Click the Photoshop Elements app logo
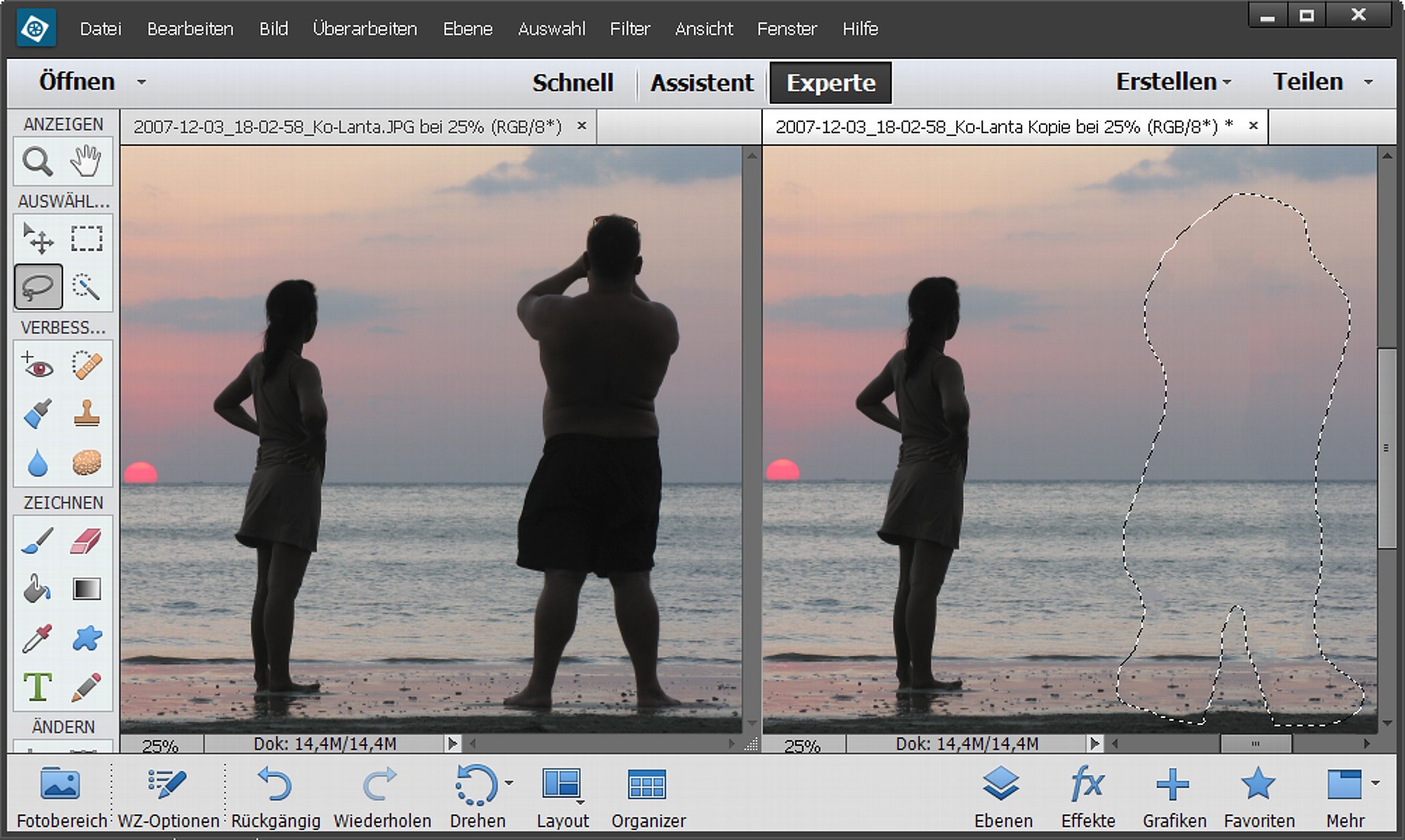The width and height of the screenshot is (1405, 840). pos(35,29)
